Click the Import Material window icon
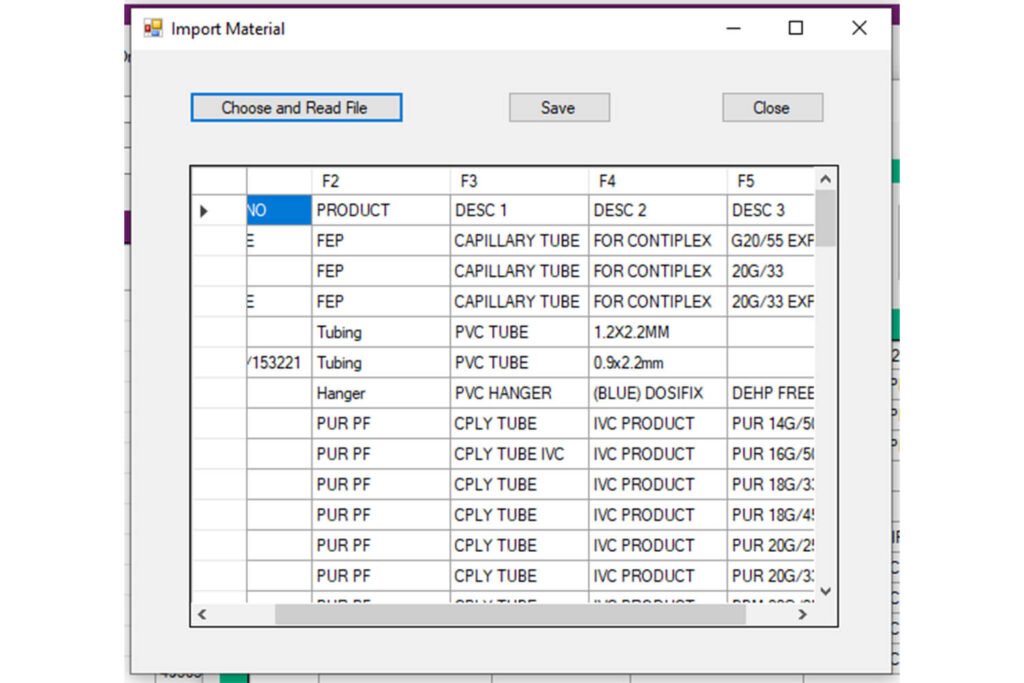The image size is (1024, 683). pyautogui.click(x=153, y=28)
